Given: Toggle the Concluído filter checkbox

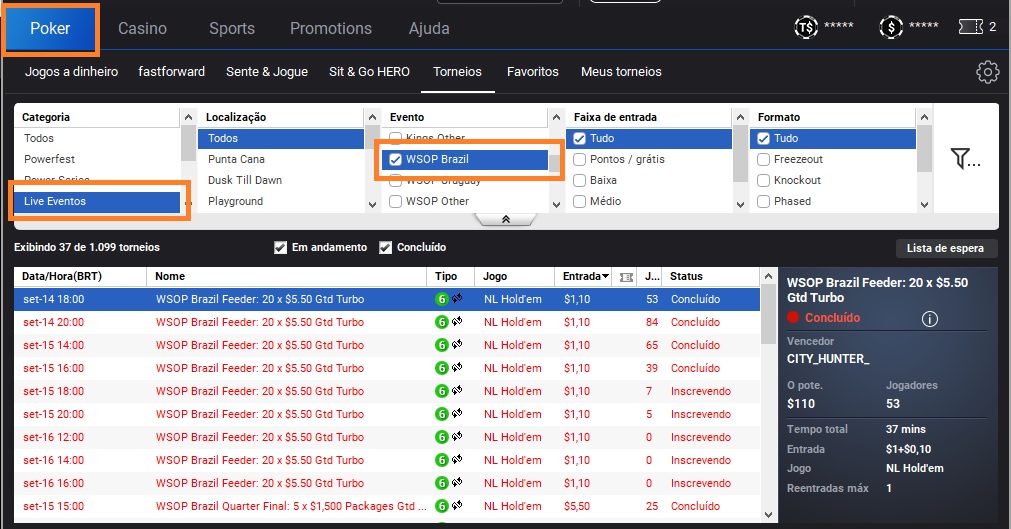Looking at the screenshot, I should [386, 248].
